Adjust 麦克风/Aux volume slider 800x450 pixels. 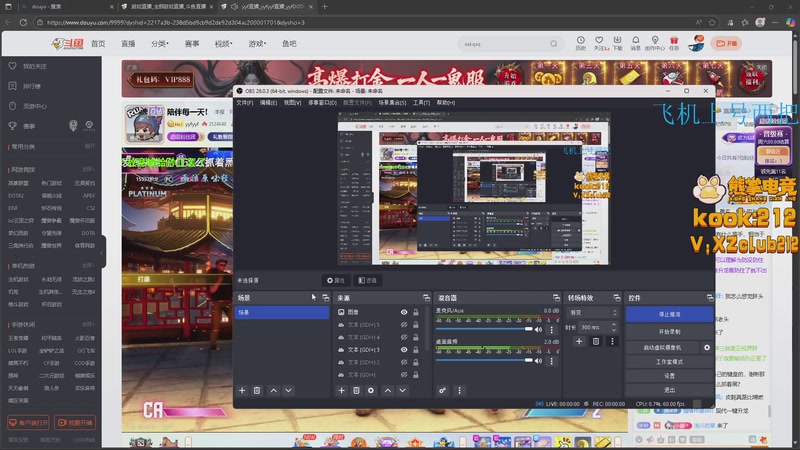pyautogui.click(x=484, y=329)
